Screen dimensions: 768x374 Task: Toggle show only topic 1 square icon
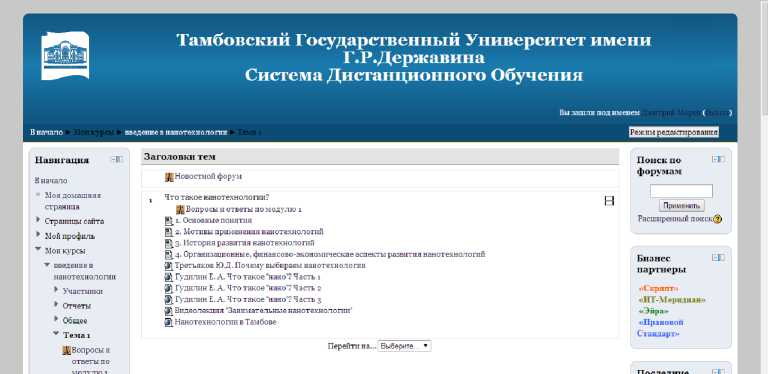pos(609,201)
